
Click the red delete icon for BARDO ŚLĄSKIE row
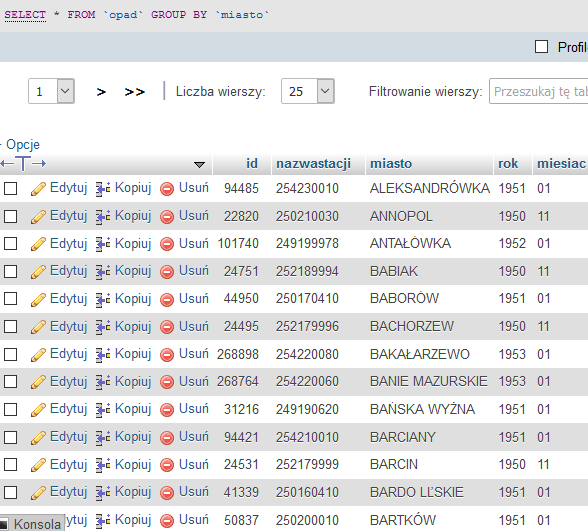pyautogui.click(x=167, y=493)
